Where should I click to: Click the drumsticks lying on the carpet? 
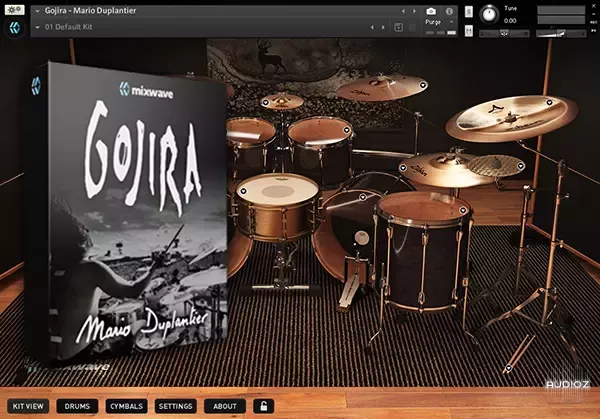(x=521, y=352)
